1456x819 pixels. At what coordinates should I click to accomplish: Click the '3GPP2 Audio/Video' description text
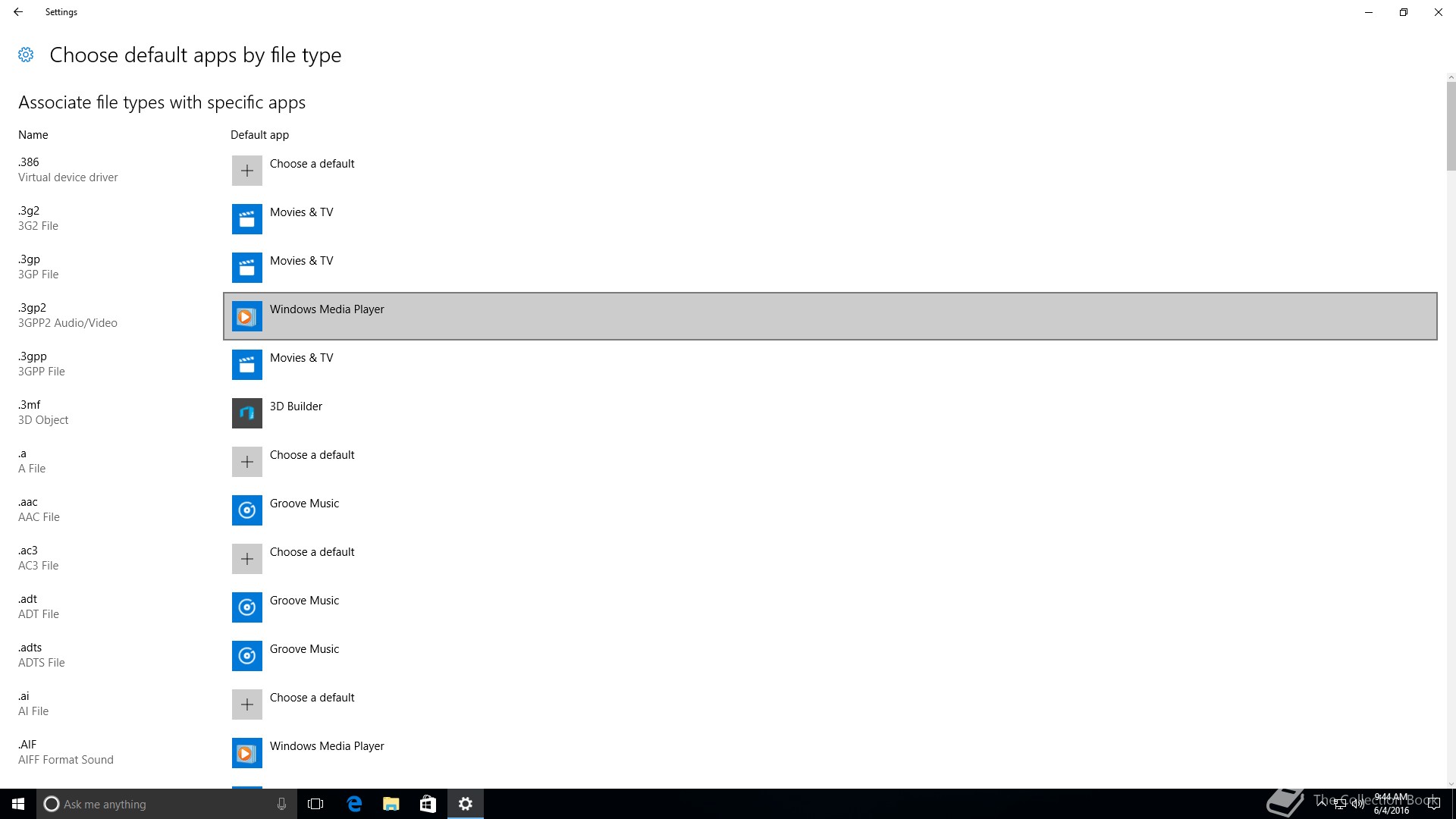coord(67,323)
